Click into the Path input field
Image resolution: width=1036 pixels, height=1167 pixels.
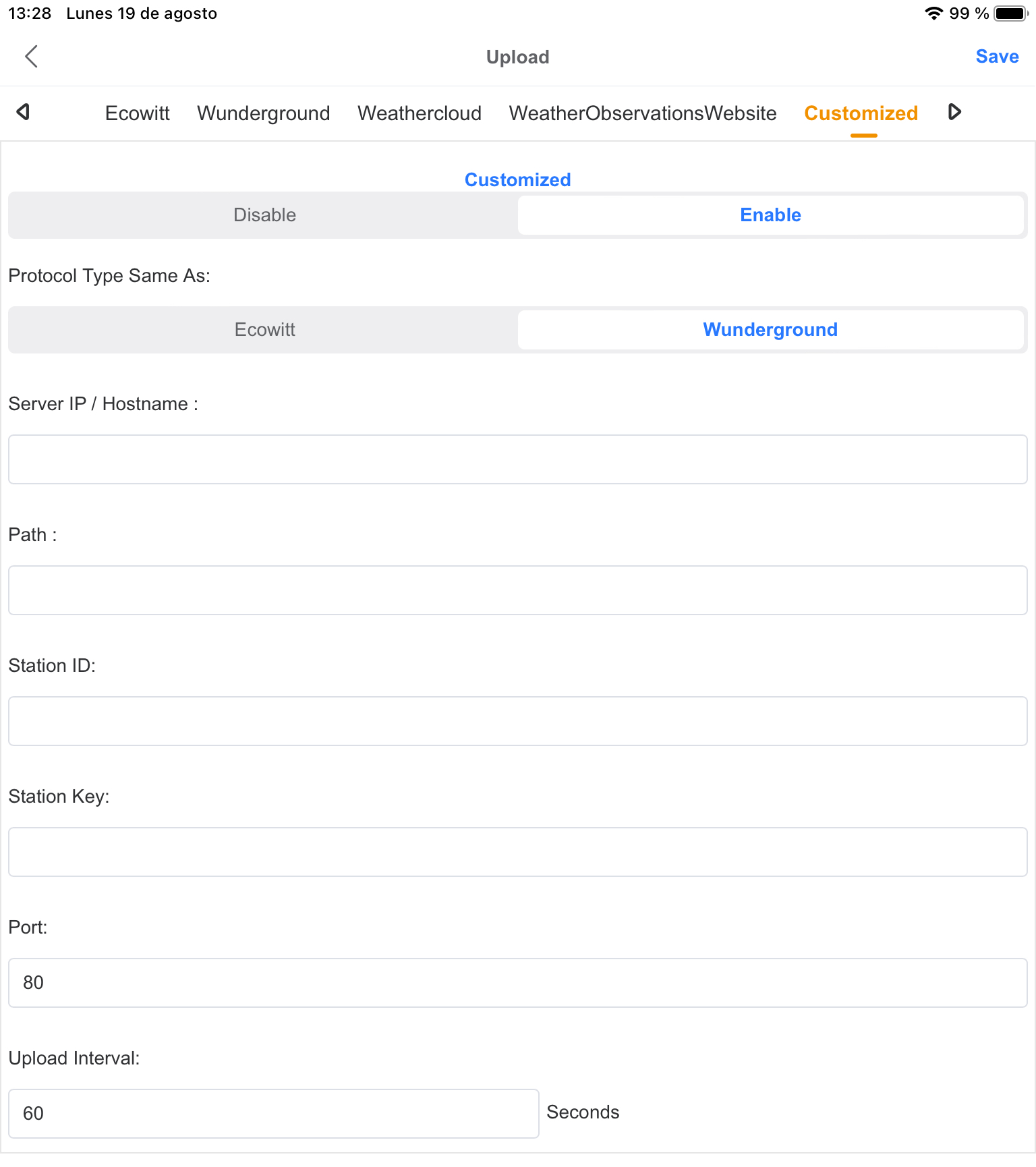(x=517, y=590)
